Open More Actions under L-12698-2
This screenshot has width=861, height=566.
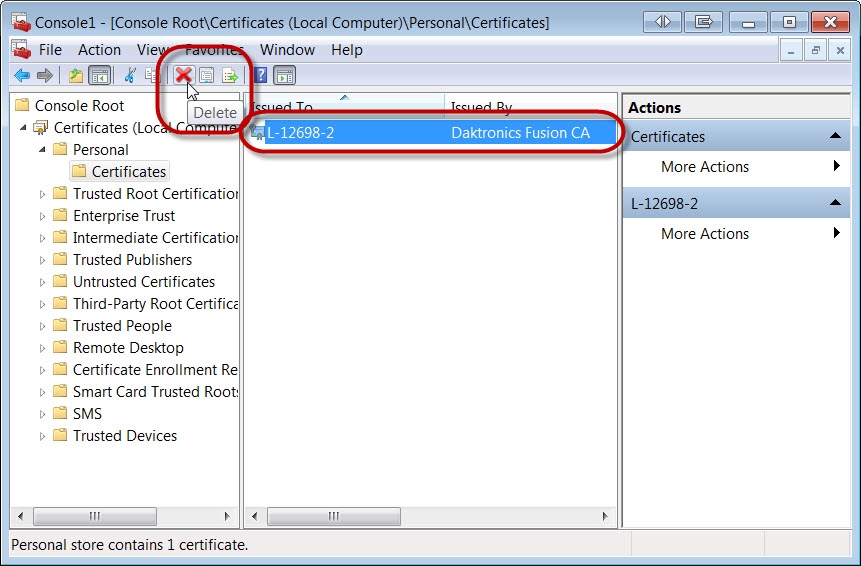pos(704,234)
